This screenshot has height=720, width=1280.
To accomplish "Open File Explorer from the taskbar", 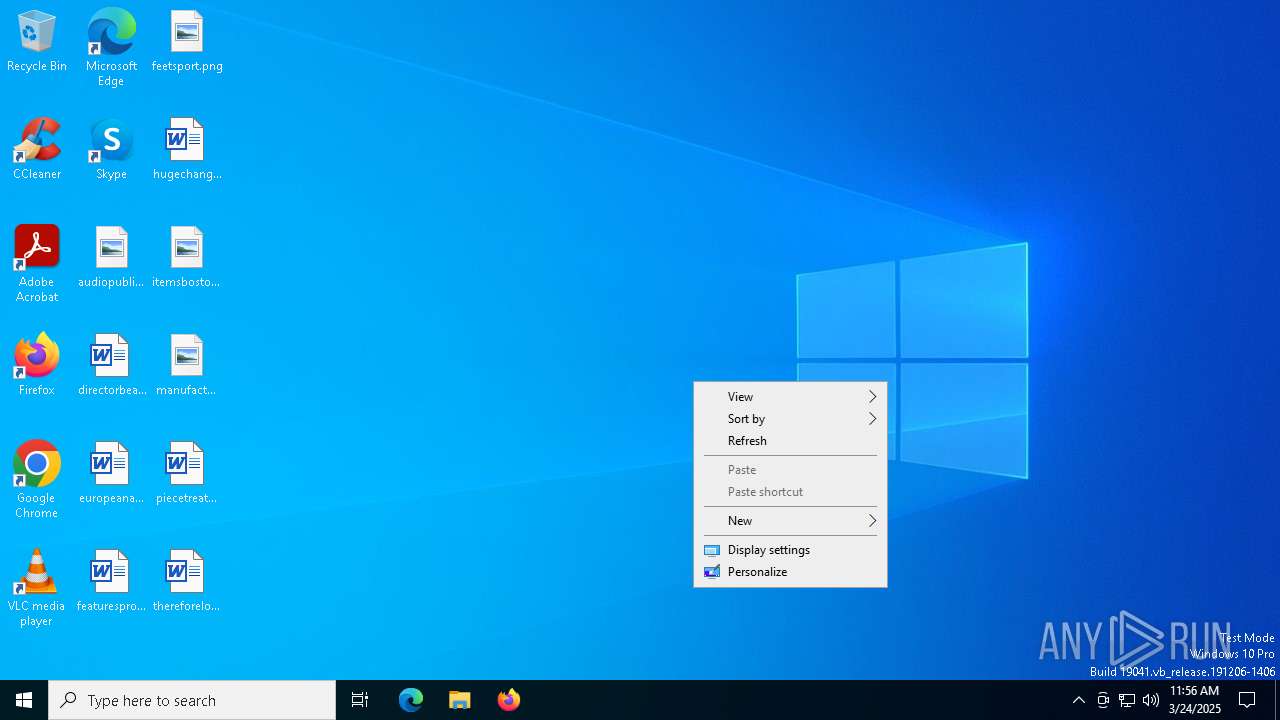I will point(460,700).
